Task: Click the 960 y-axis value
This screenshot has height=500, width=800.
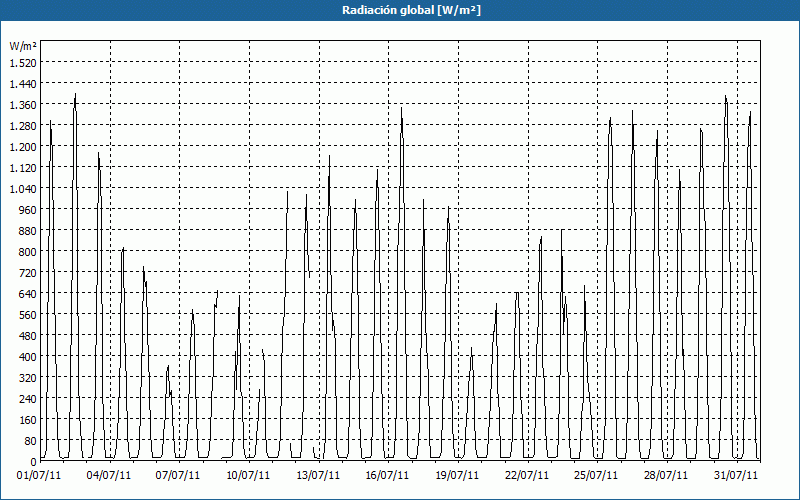Action: [28, 210]
